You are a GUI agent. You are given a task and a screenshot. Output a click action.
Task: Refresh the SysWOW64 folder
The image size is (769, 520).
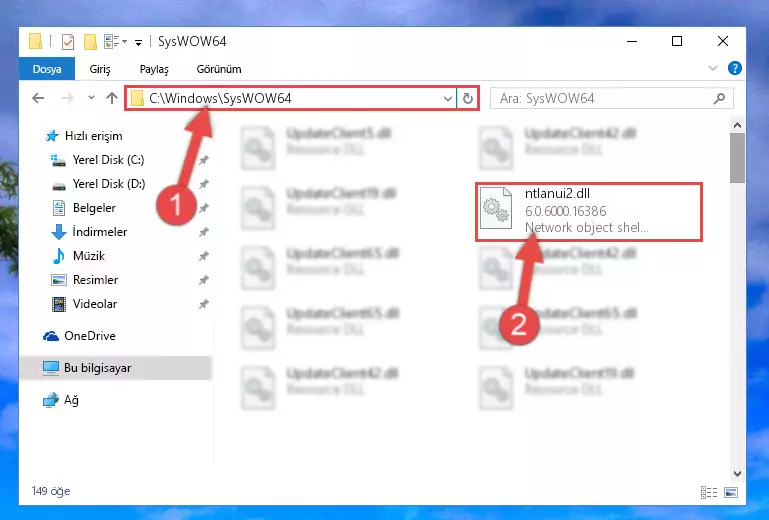pyautogui.click(x=467, y=99)
